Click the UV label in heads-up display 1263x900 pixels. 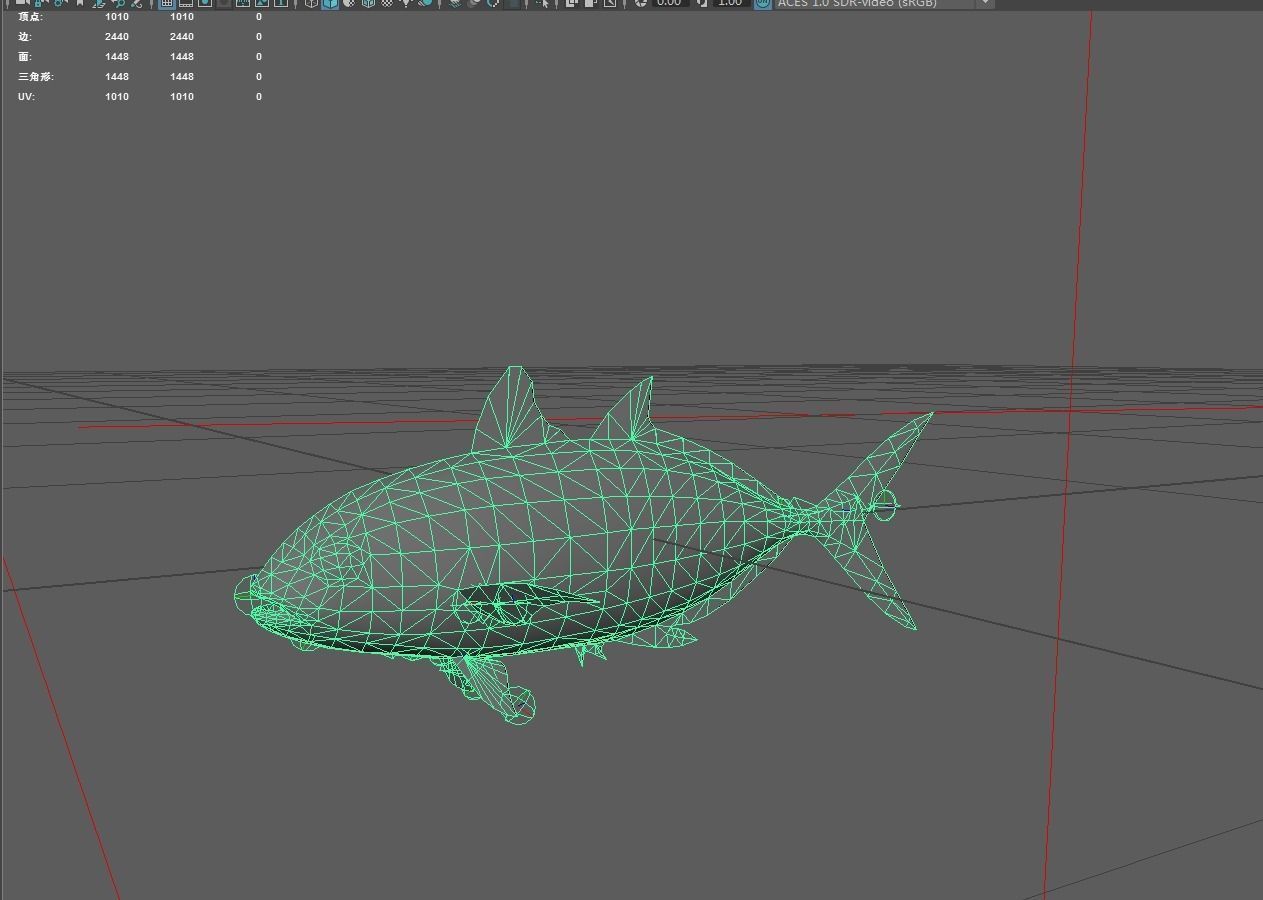[26, 97]
